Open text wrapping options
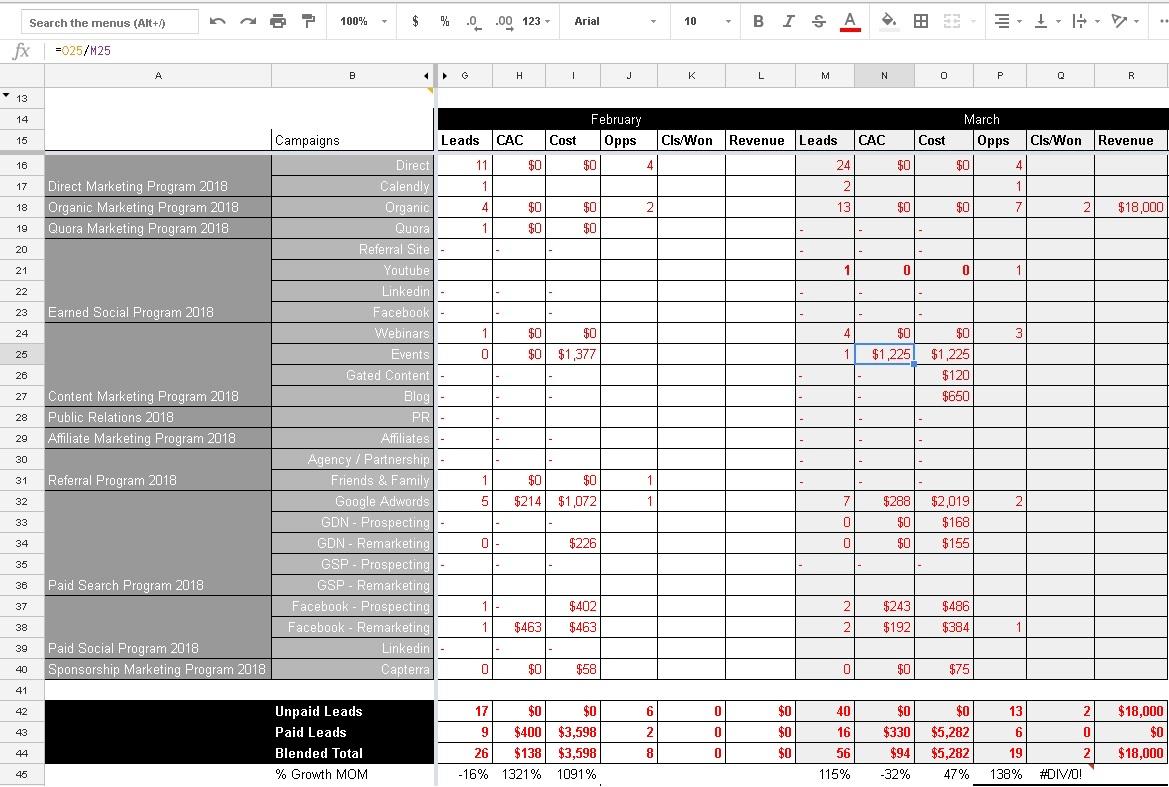 [1086, 22]
